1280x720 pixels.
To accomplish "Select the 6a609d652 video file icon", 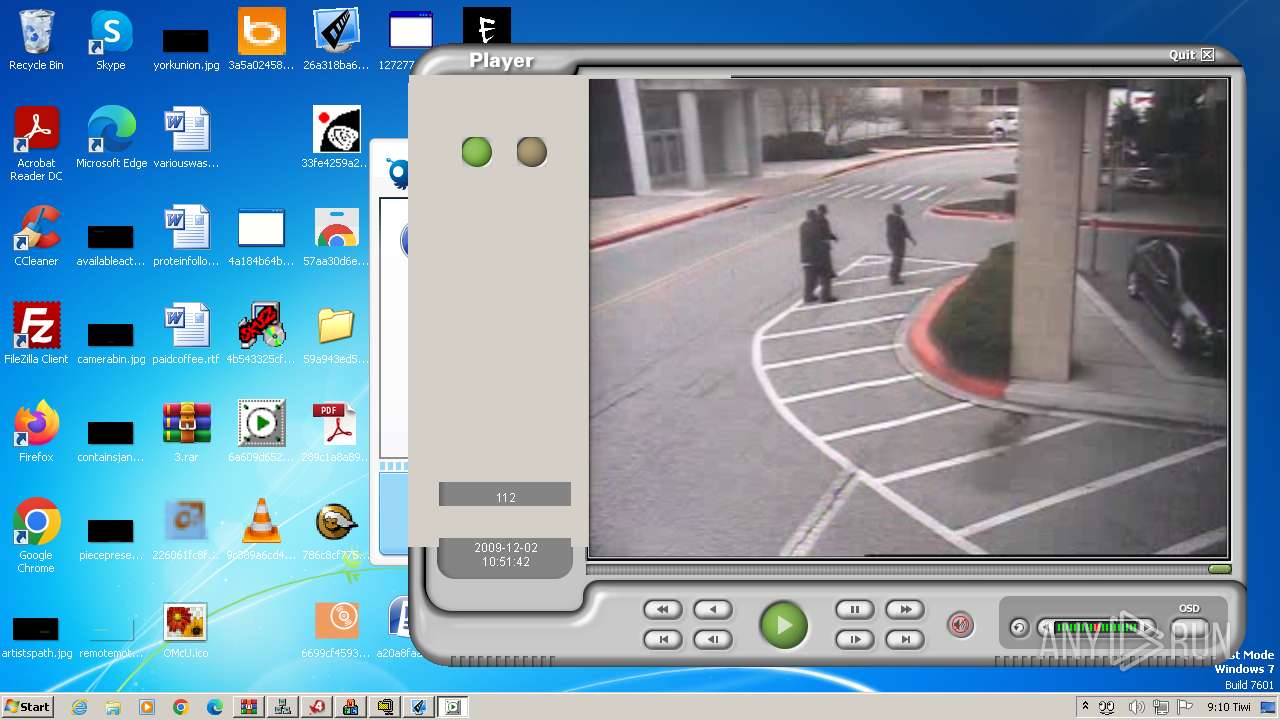I will pyautogui.click(x=261, y=432).
